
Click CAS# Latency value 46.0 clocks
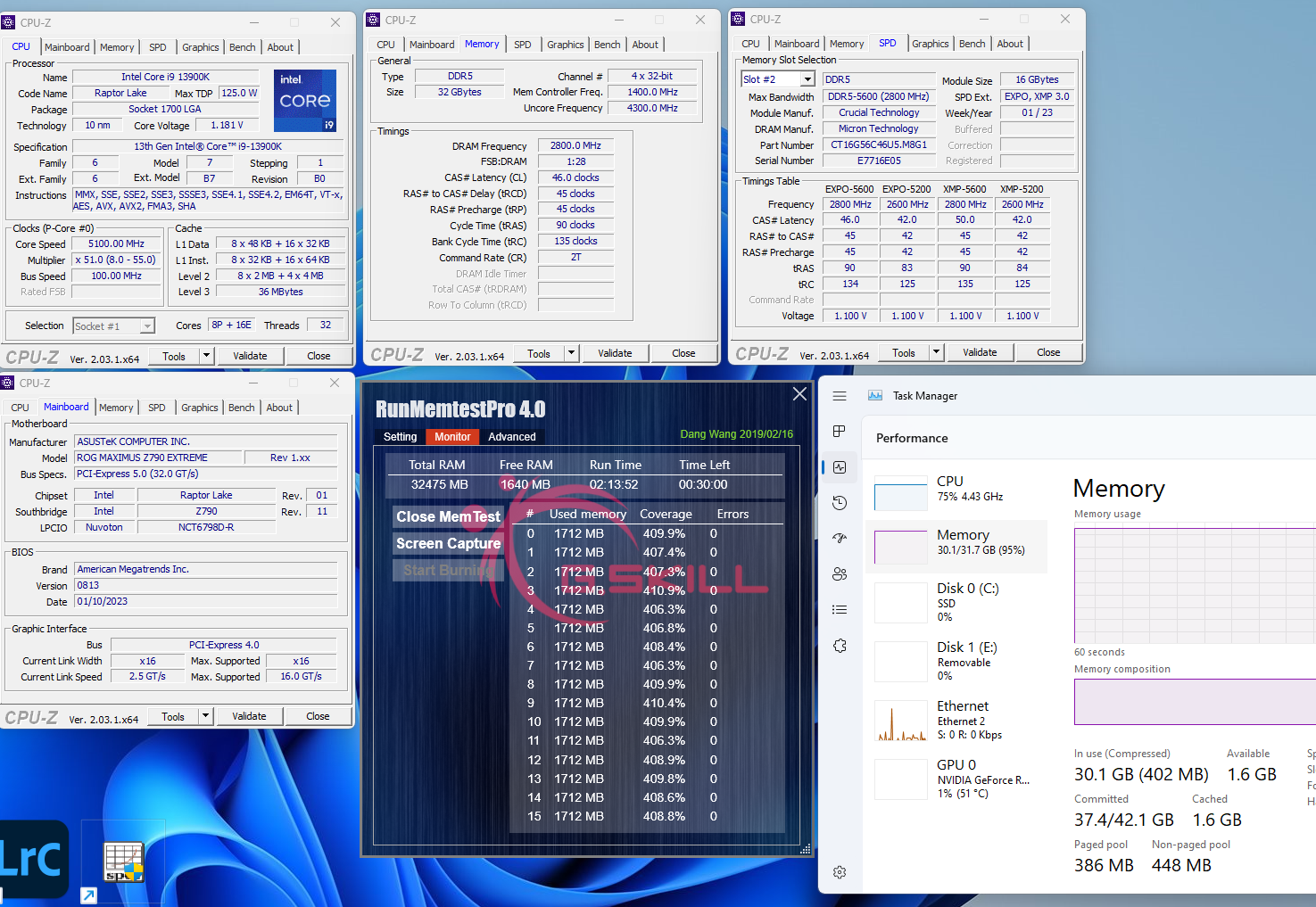pyautogui.click(x=575, y=178)
